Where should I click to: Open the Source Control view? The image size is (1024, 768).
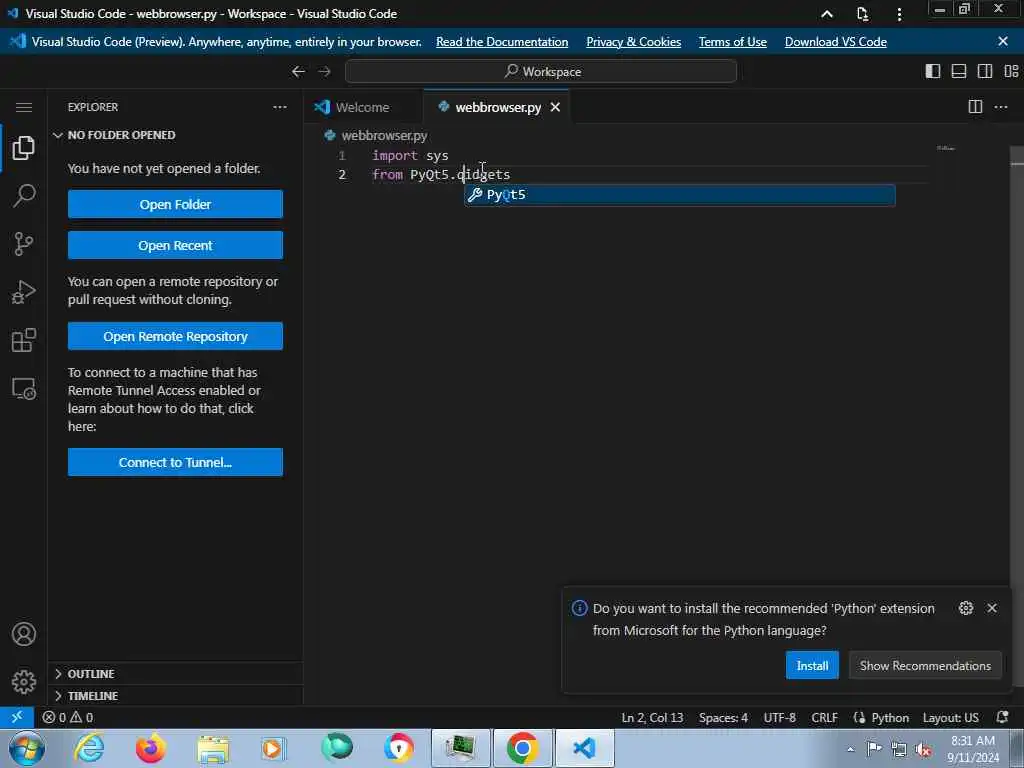(x=24, y=244)
